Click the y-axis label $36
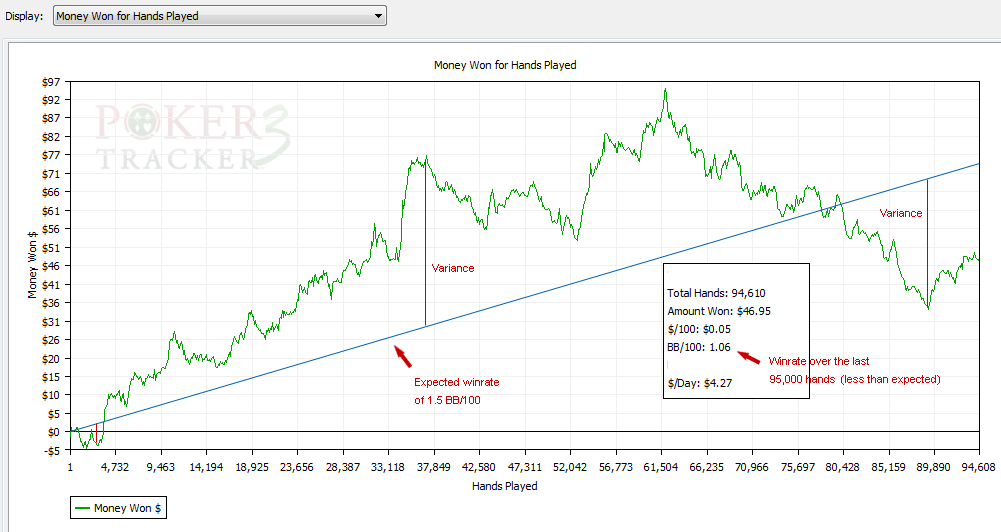1001x532 pixels. (51, 303)
